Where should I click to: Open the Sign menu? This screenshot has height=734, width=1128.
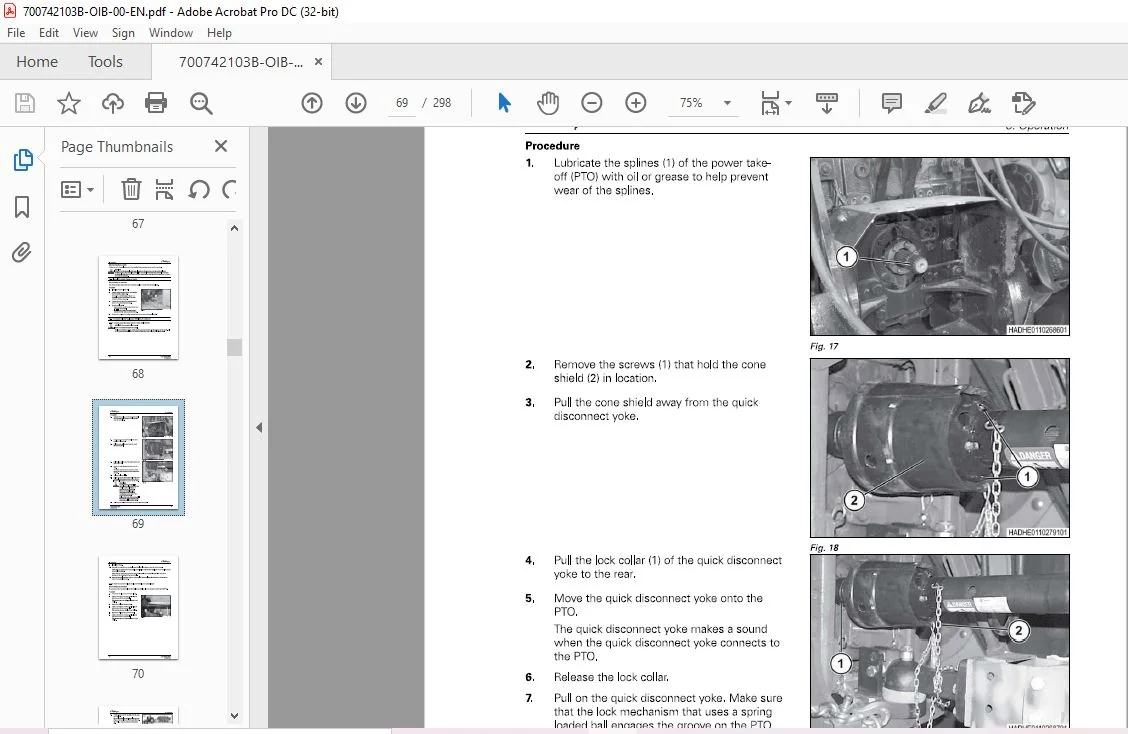pos(123,33)
